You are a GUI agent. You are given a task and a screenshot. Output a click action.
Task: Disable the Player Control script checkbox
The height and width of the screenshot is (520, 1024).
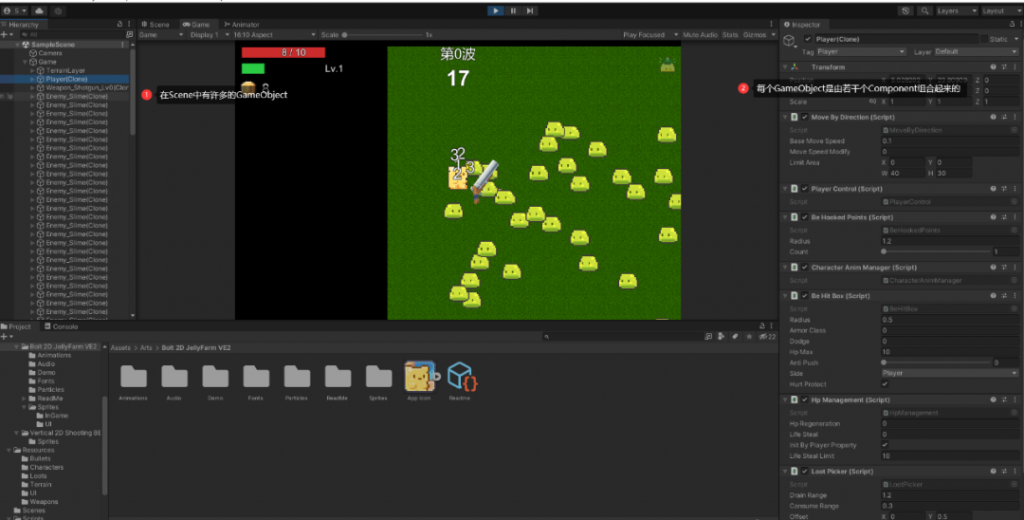[x=805, y=189]
